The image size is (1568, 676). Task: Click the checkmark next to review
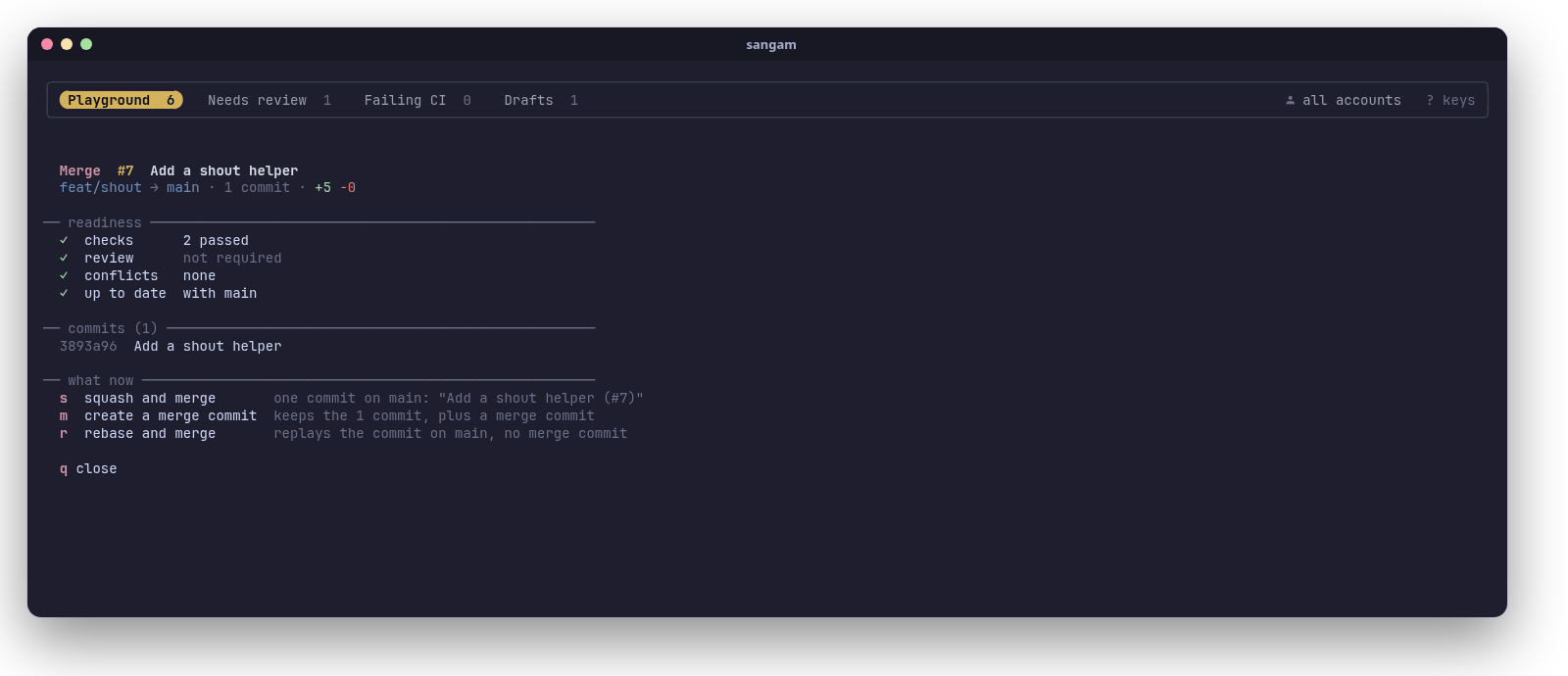point(64,259)
